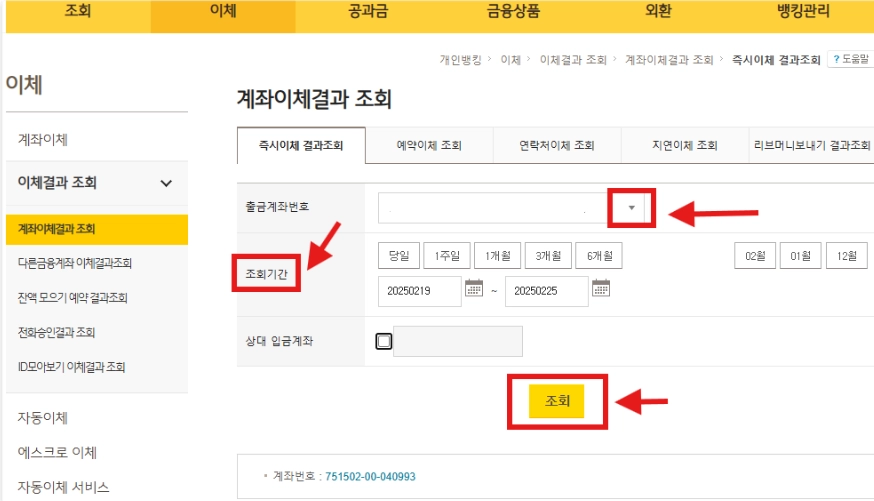Open the 공과금 top menu
This screenshot has height=501, width=874.
368,11
